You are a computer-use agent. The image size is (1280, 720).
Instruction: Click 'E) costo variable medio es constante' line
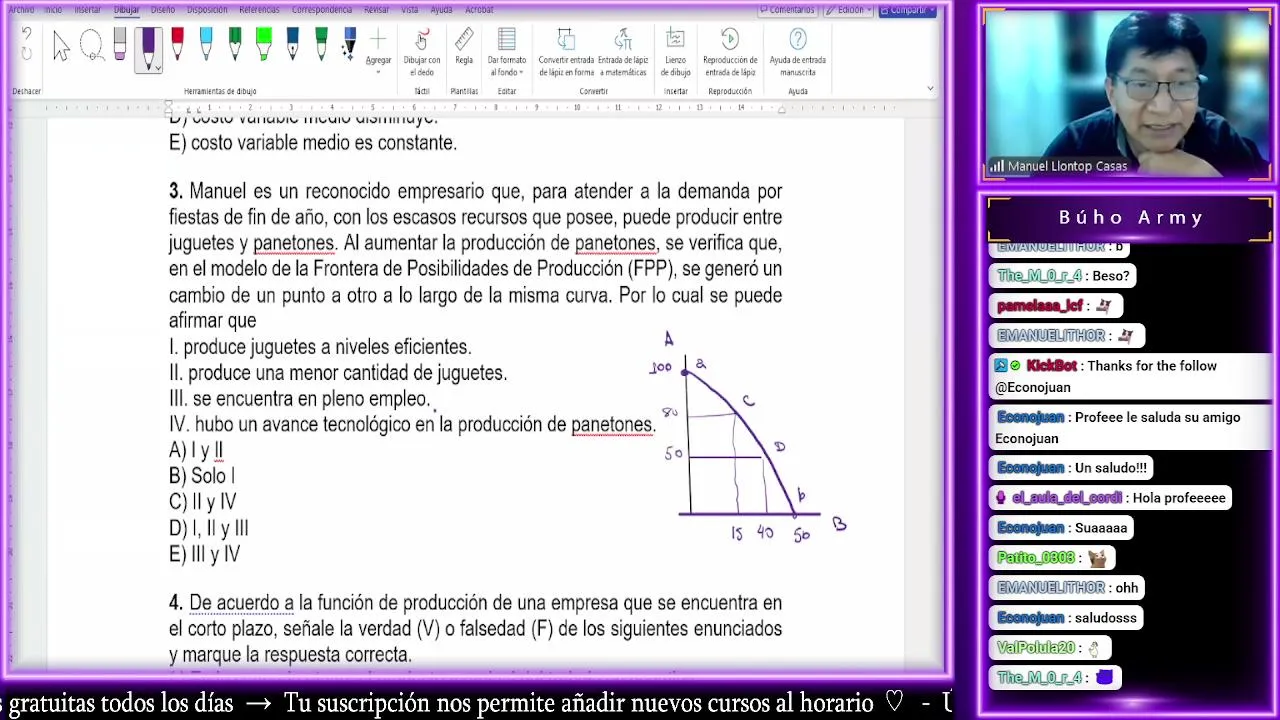click(313, 143)
